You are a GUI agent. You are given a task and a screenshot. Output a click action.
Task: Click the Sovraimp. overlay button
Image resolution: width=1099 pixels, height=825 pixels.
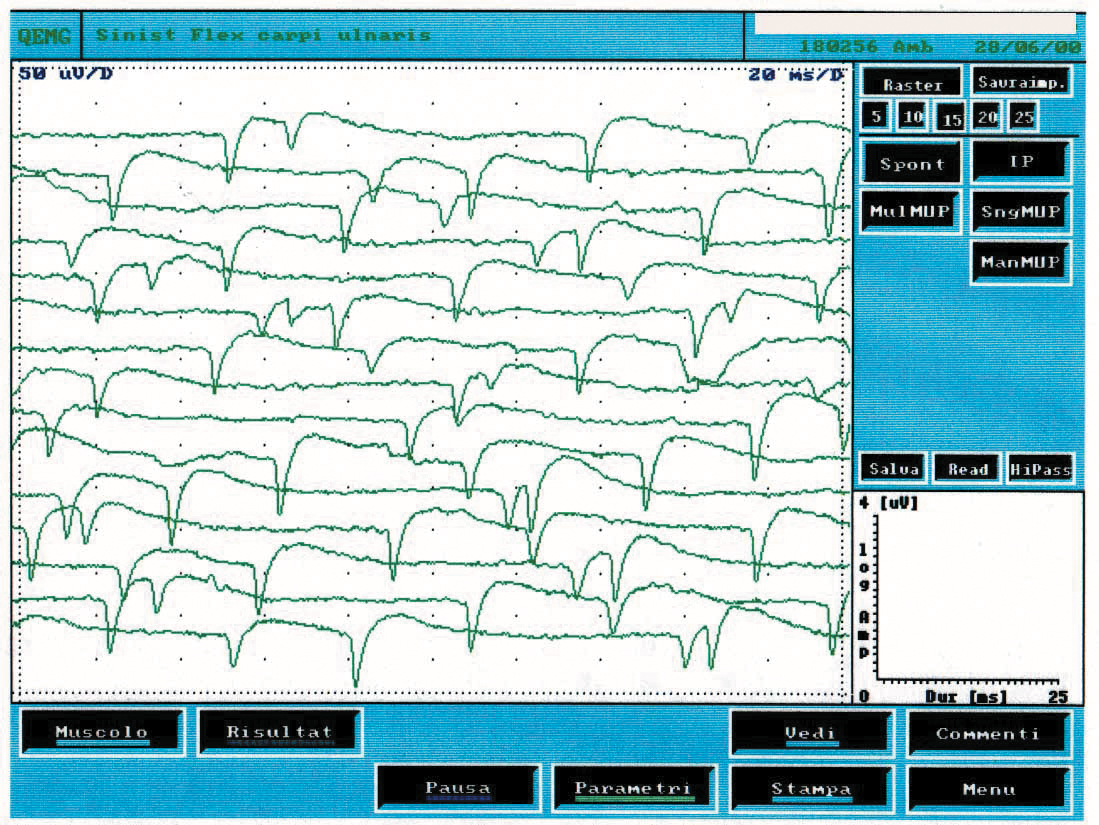(x=1021, y=83)
